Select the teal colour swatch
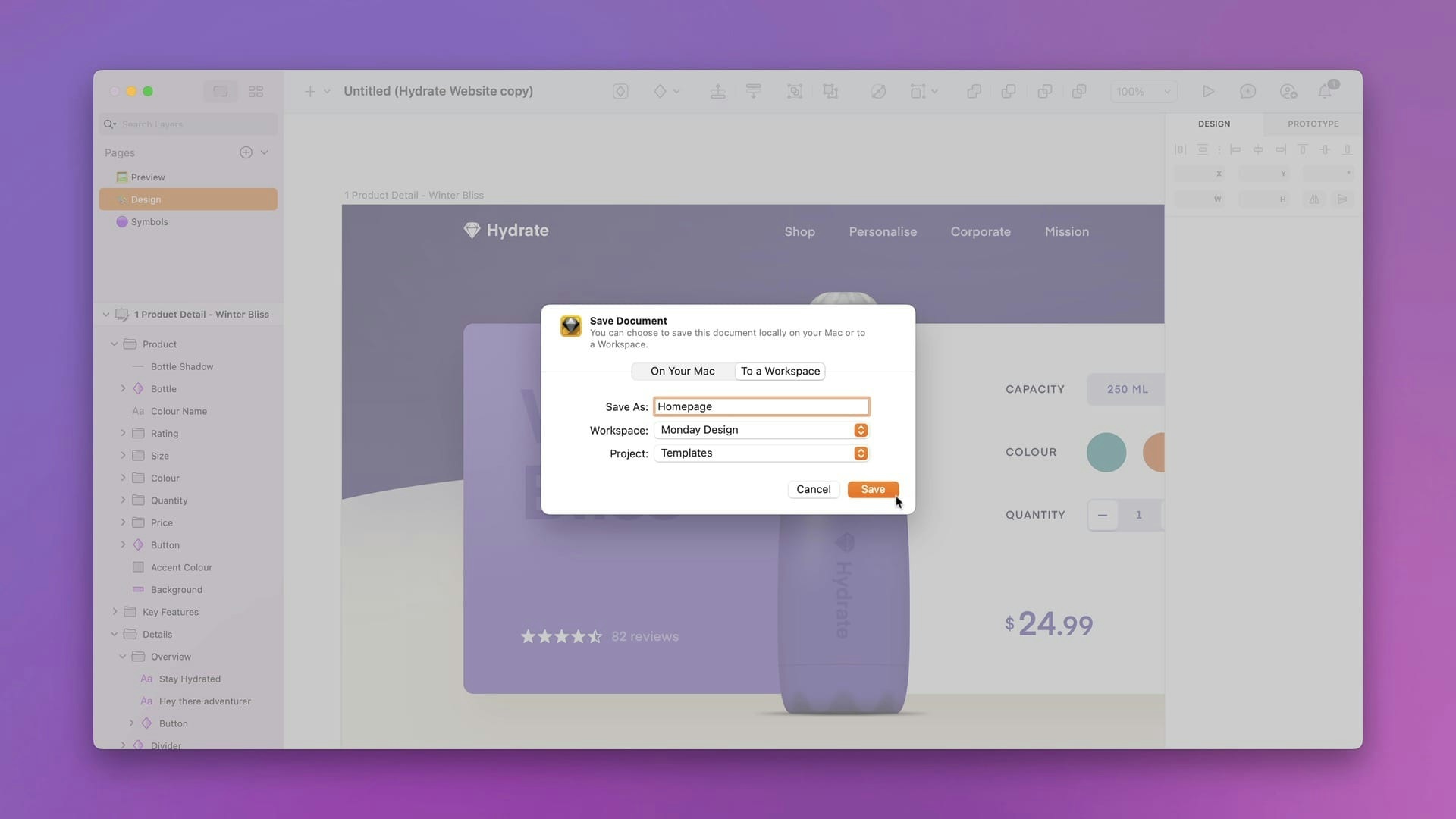The image size is (1456, 819). click(1107, 453)
